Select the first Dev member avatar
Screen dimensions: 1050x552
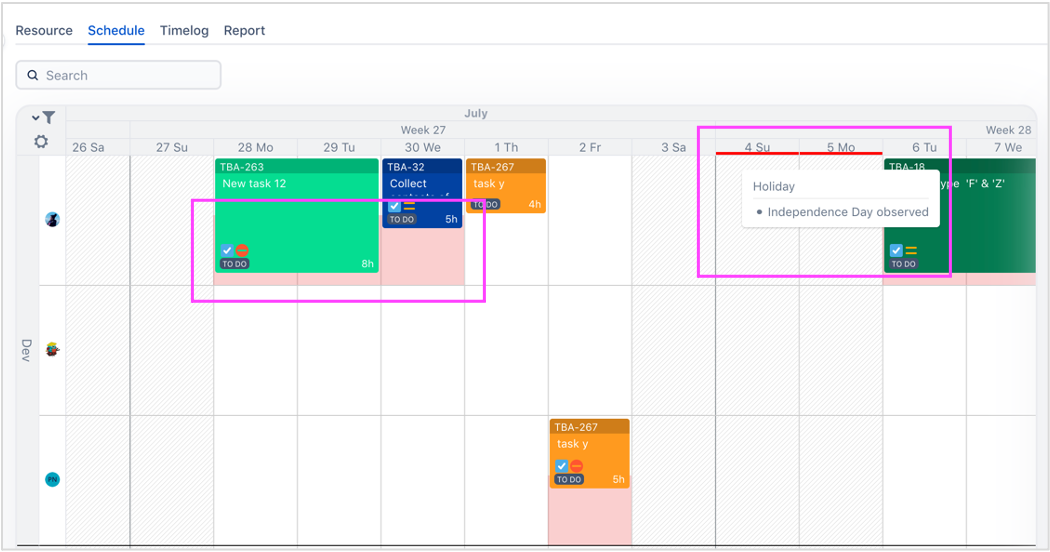coord(52,219)
